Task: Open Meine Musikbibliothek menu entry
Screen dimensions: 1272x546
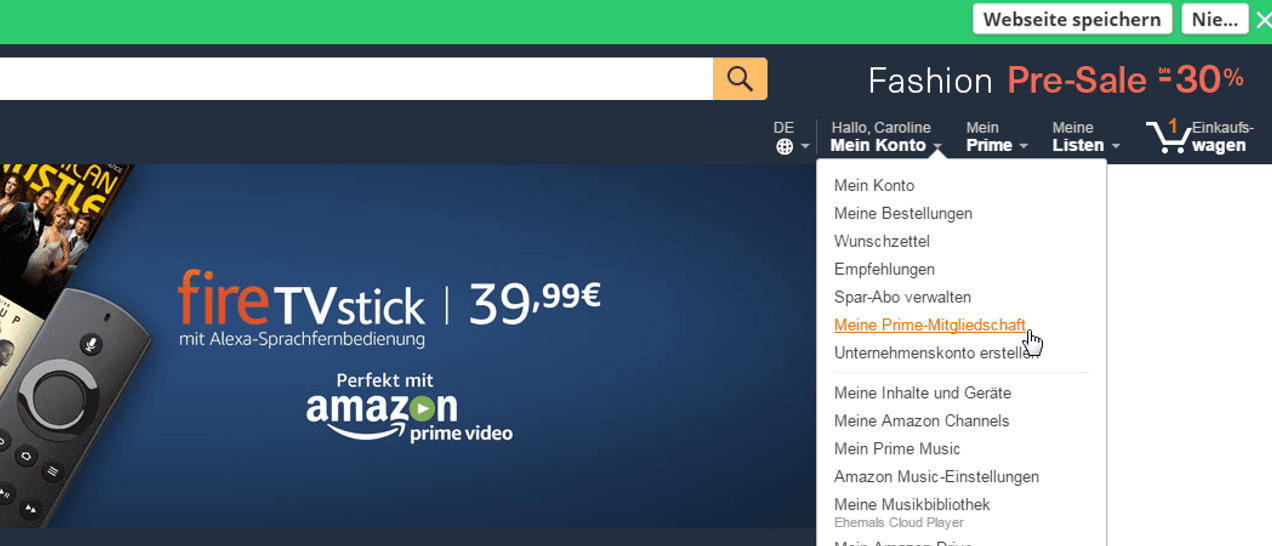Action: 912,505
